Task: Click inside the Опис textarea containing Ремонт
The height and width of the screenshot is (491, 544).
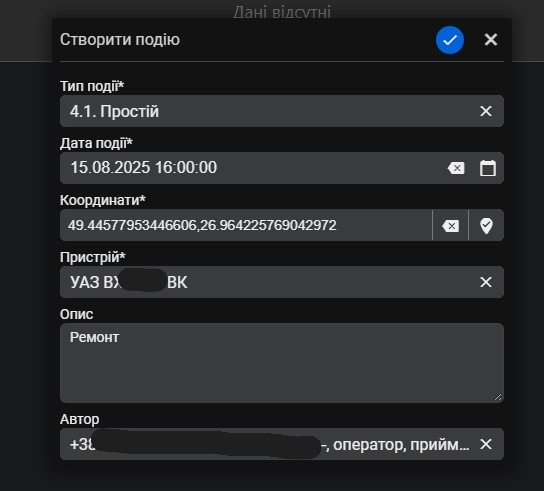Action: (x=282, y=363)
